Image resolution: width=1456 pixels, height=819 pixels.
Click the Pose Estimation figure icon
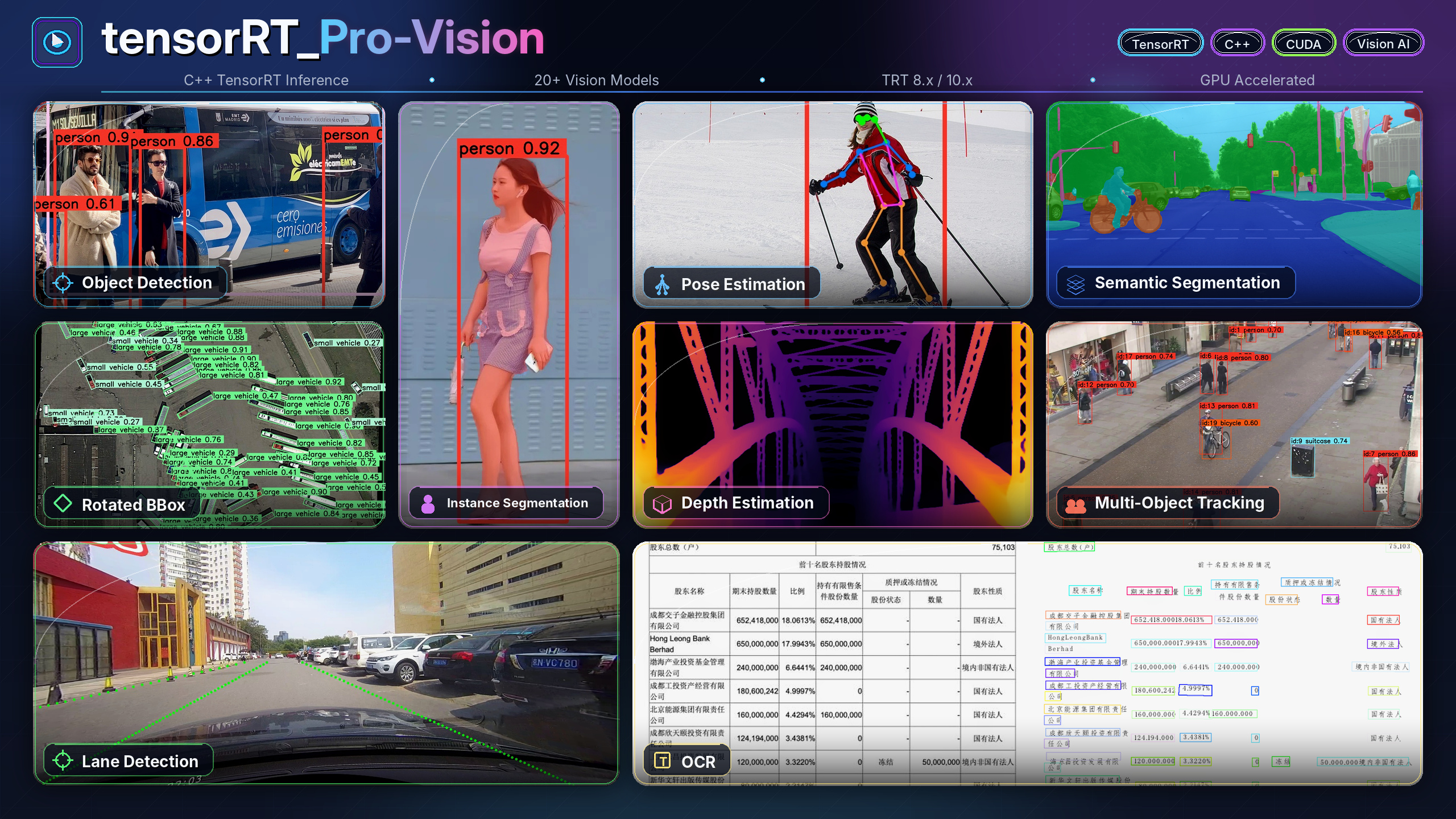click(x=662, y=284)
